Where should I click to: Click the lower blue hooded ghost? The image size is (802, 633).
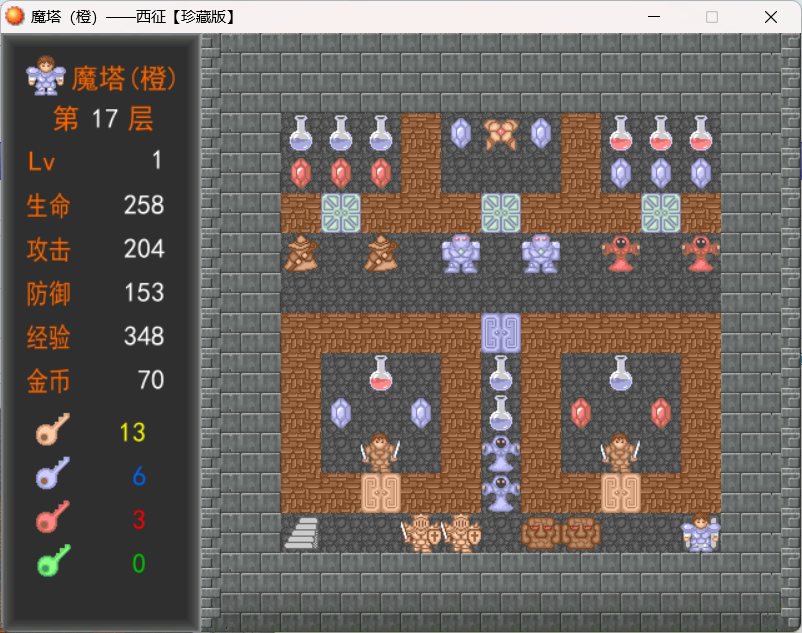coord(501,493)
